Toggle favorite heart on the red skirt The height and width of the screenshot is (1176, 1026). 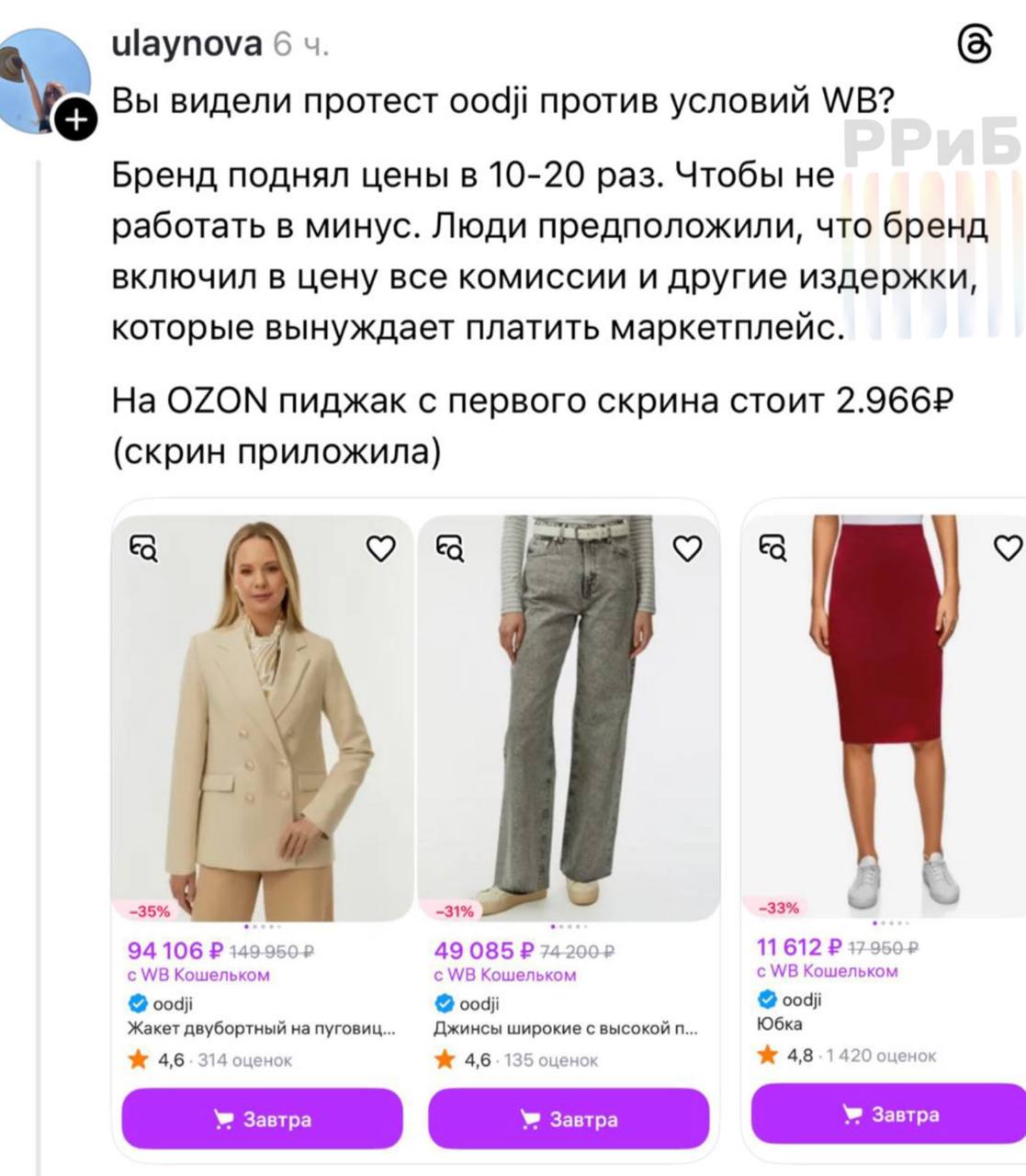(x=1009, y=548)
